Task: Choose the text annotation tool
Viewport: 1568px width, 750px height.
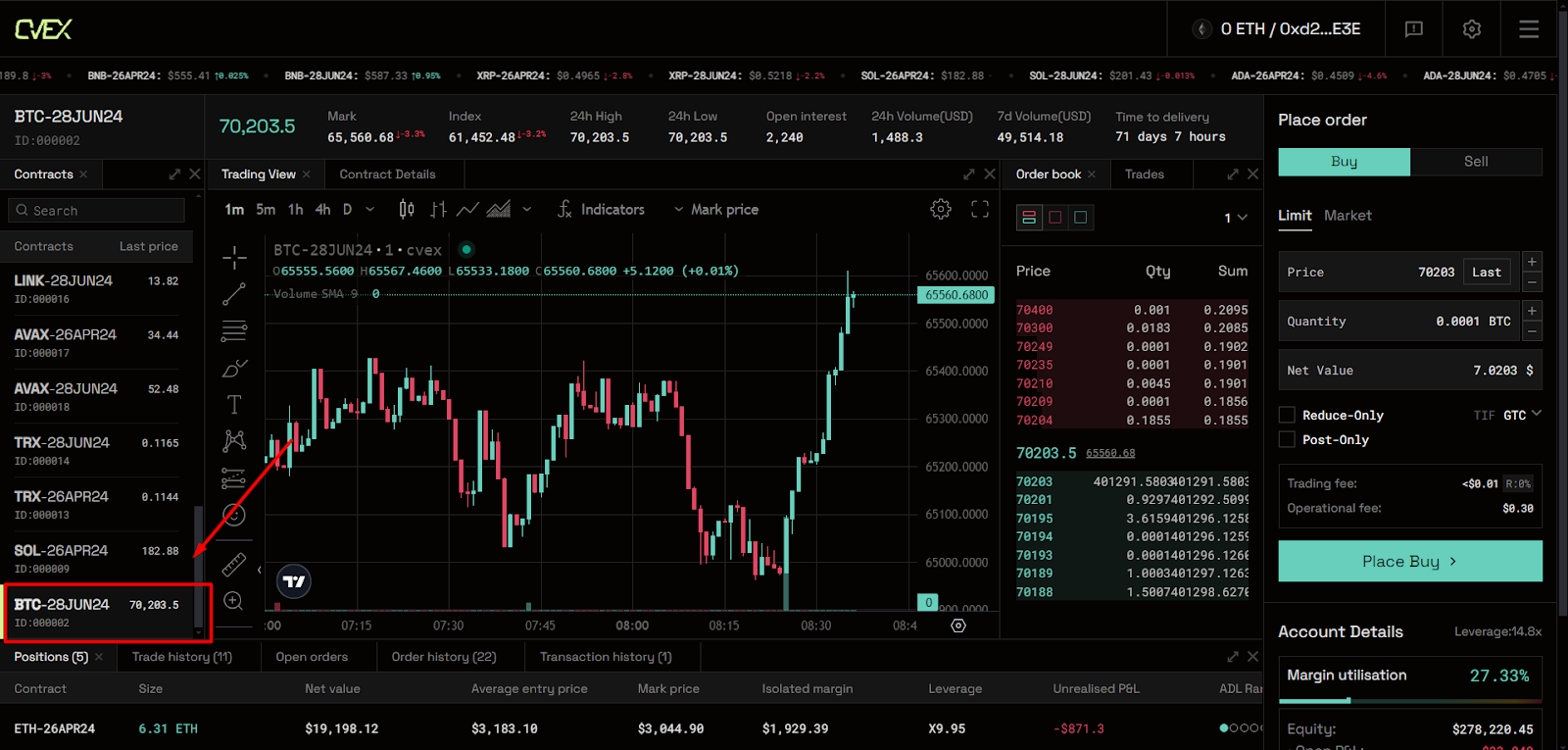Action: click(234, 405)
